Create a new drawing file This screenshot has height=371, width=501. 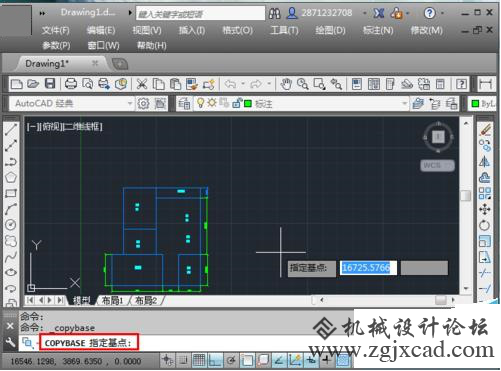(16, 84)
